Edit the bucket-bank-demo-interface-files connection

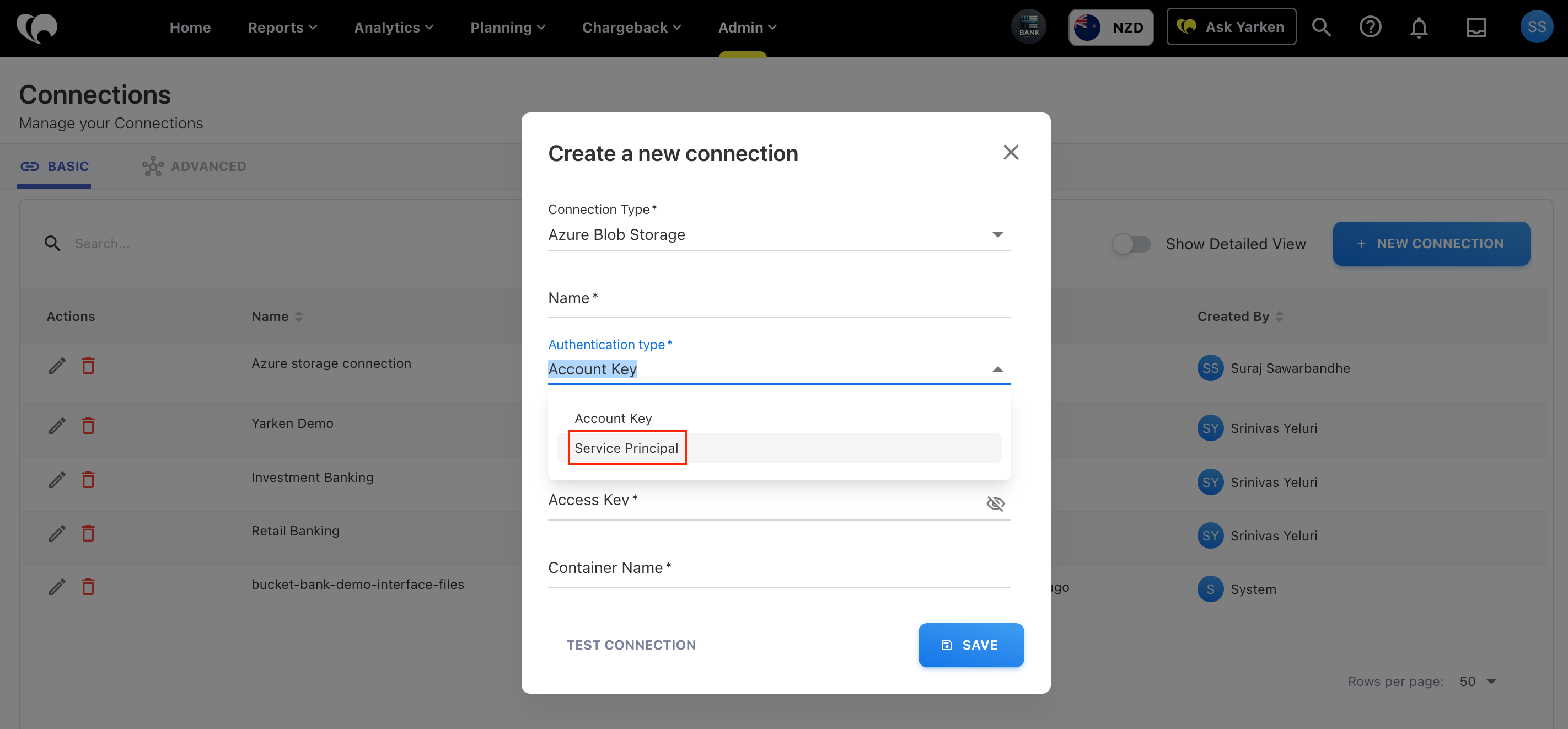tap(57, 587)
